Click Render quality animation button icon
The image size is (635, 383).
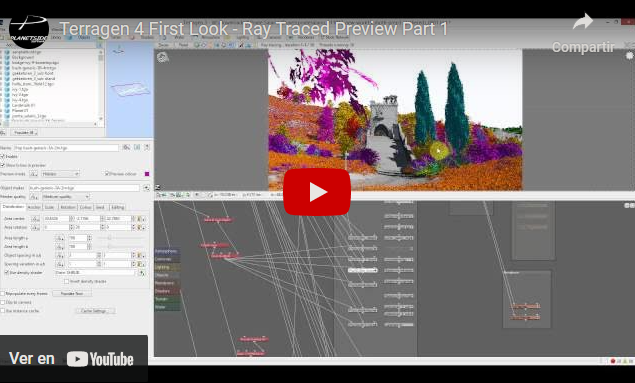(x=34, y=197)
